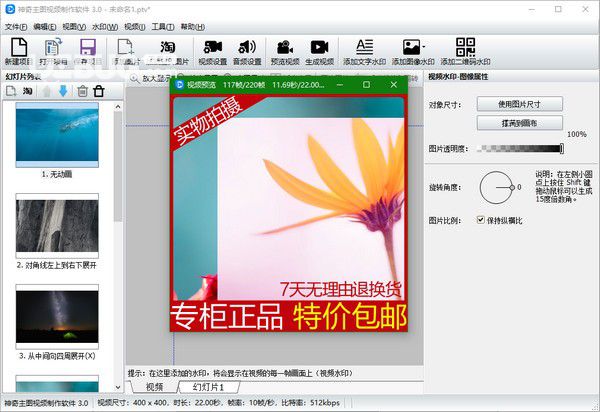Maximize the 视频预览 preview window
600x412 pixels.
[366, 85]
